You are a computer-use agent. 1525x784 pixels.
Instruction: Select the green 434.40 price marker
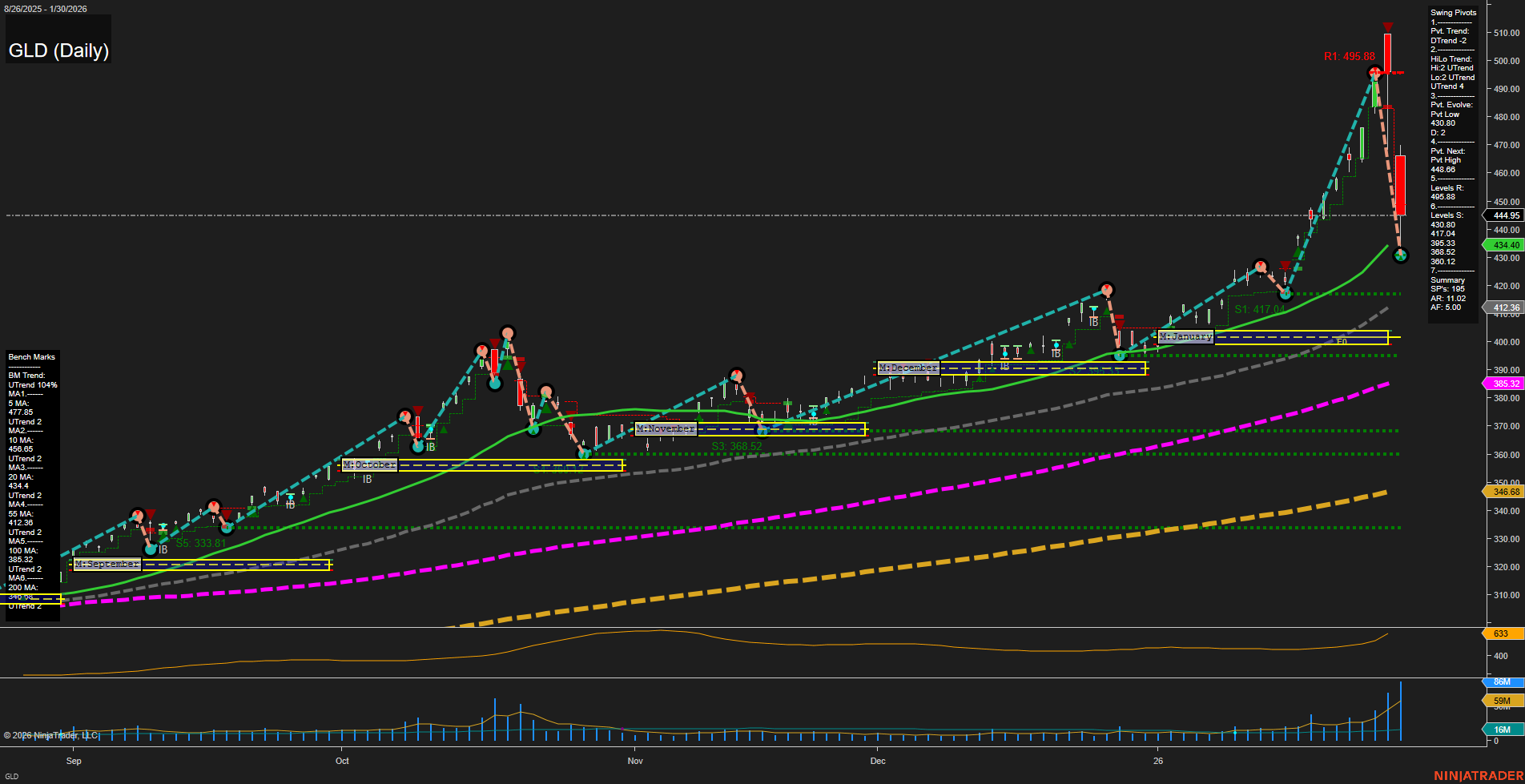coord(1502,245)
